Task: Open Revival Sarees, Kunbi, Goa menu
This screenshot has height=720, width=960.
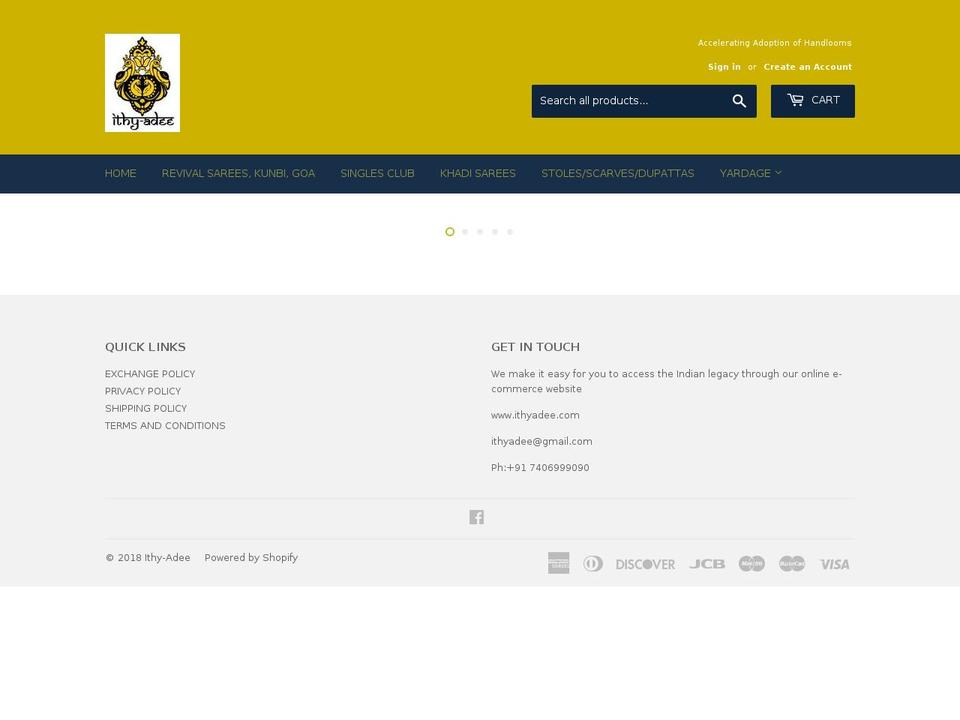Action: [238, 173]
